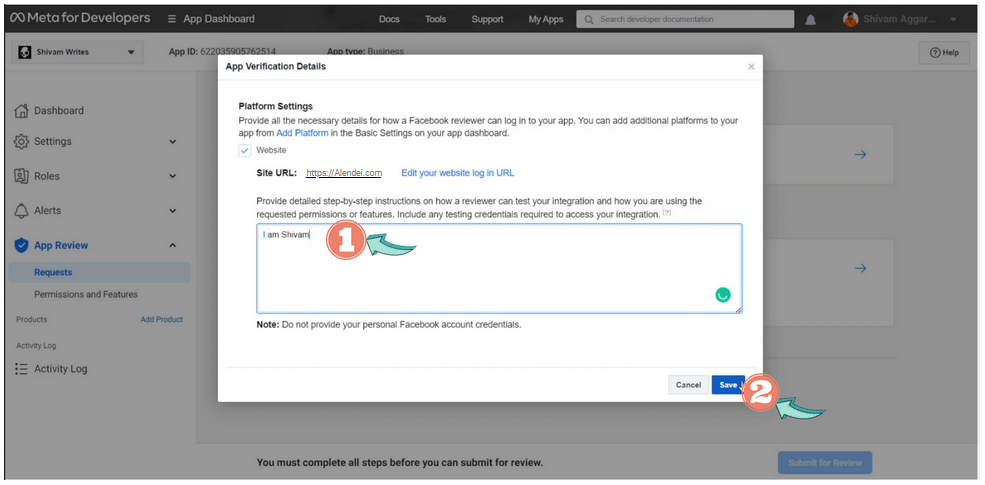Open My Apps in top navigation
The height and width of the screenshot is (485, 985).
pos(545,19)
